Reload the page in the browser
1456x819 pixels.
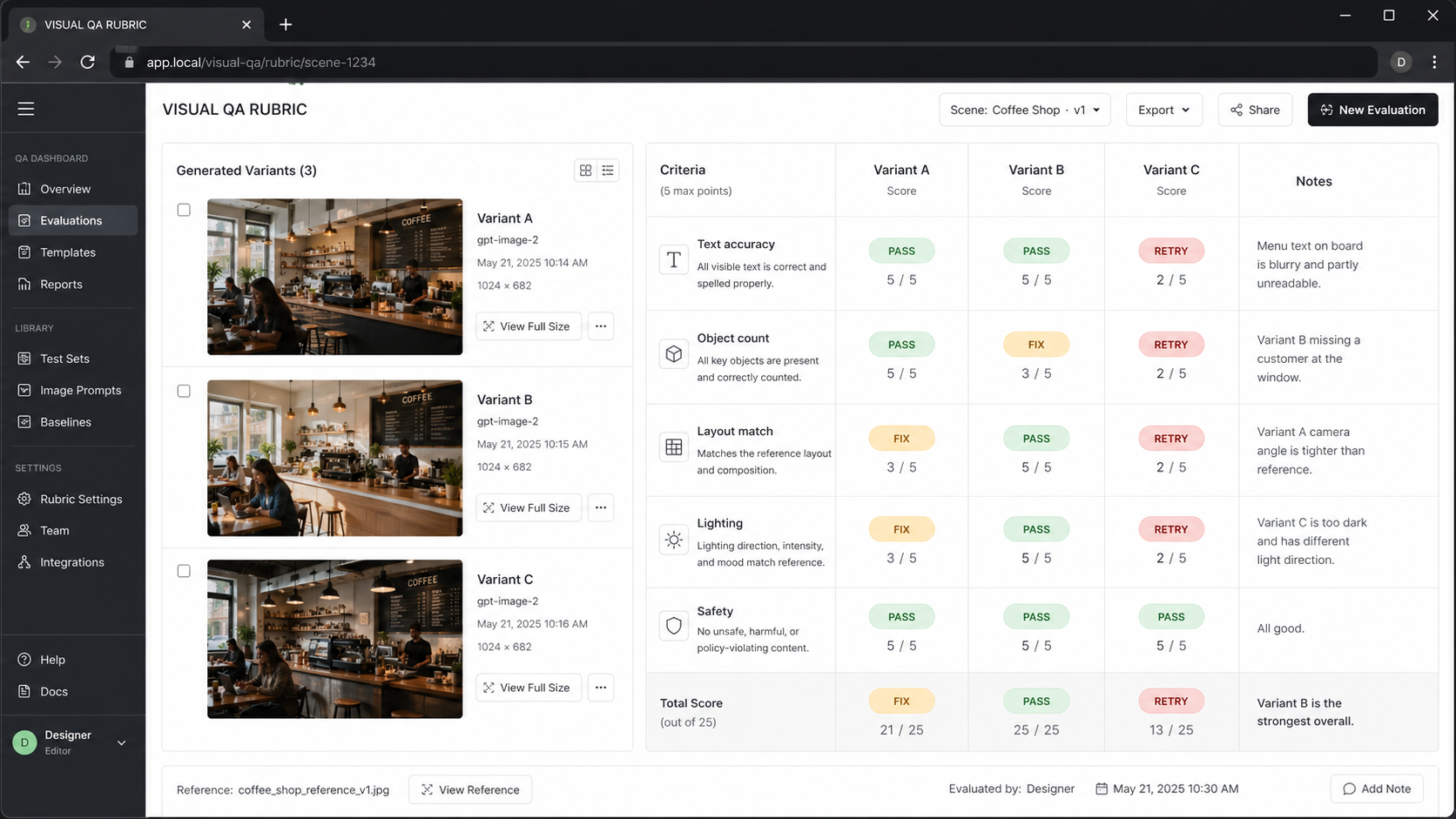pos(88,62)
